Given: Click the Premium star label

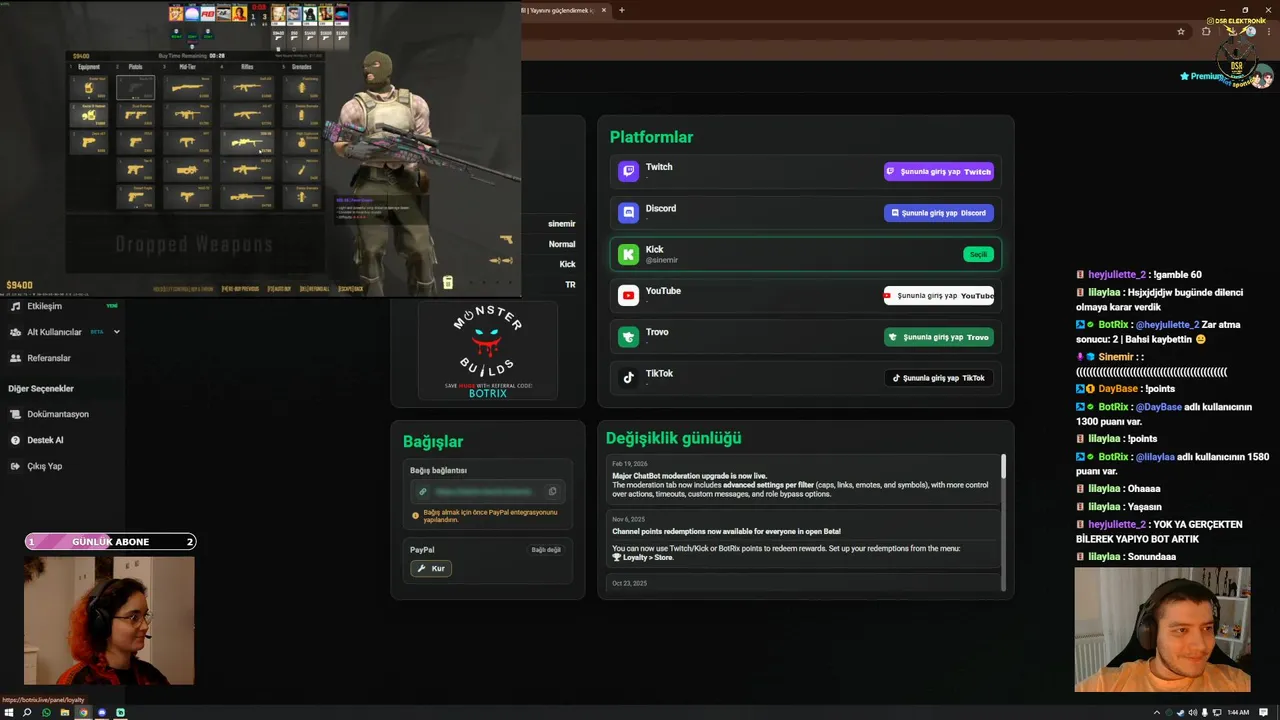Looking at the screenshot, I should tap(1201, 76).
